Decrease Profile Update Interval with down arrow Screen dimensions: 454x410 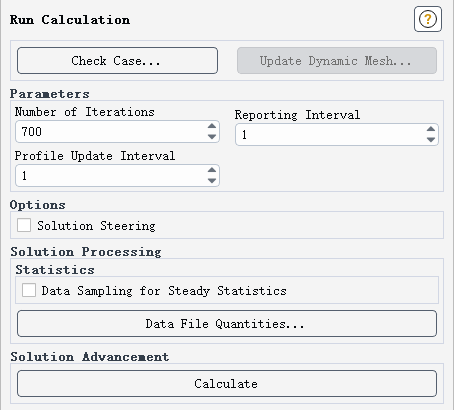[212, 180]
